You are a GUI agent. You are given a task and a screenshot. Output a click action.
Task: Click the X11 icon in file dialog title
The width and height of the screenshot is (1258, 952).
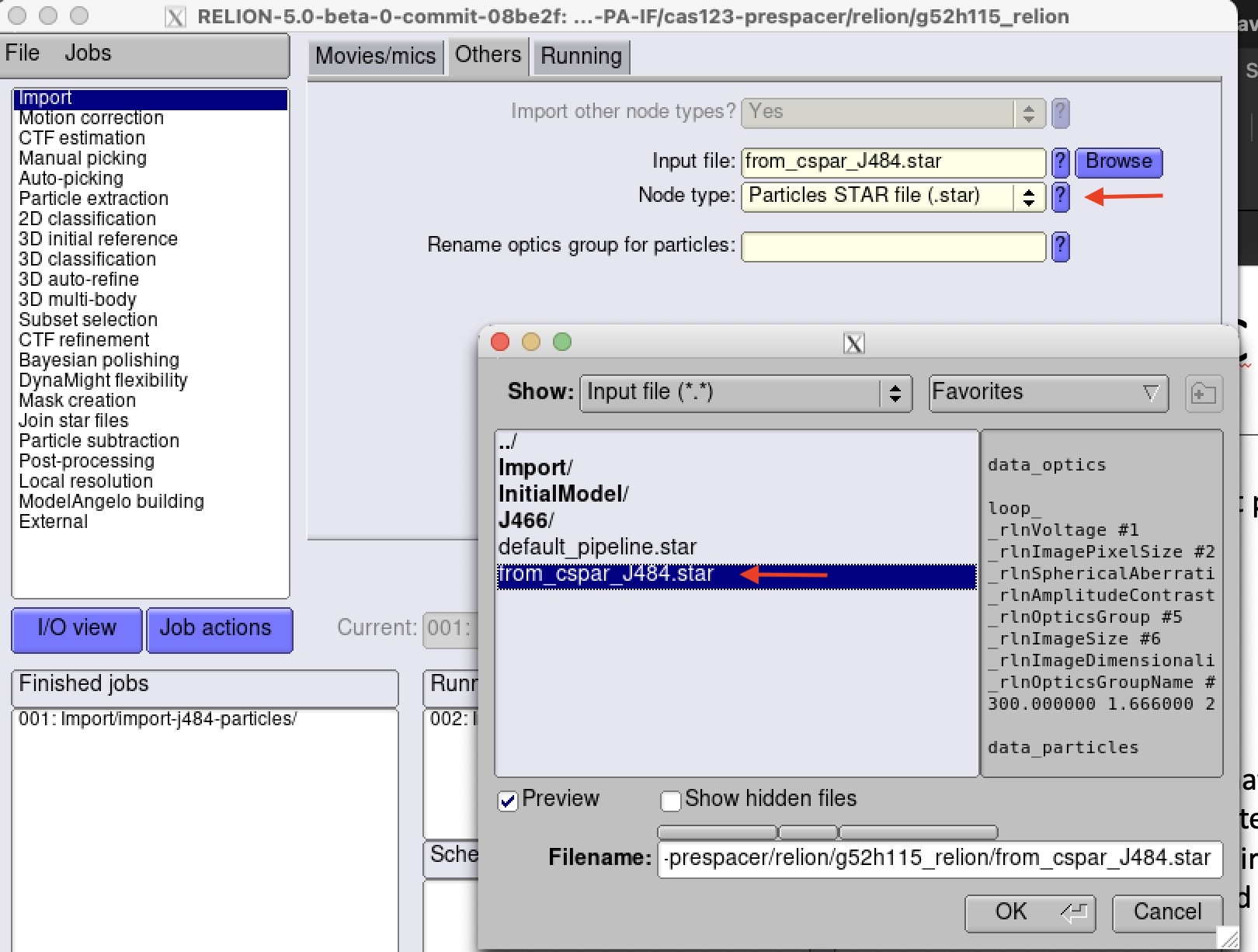[853, 343]
